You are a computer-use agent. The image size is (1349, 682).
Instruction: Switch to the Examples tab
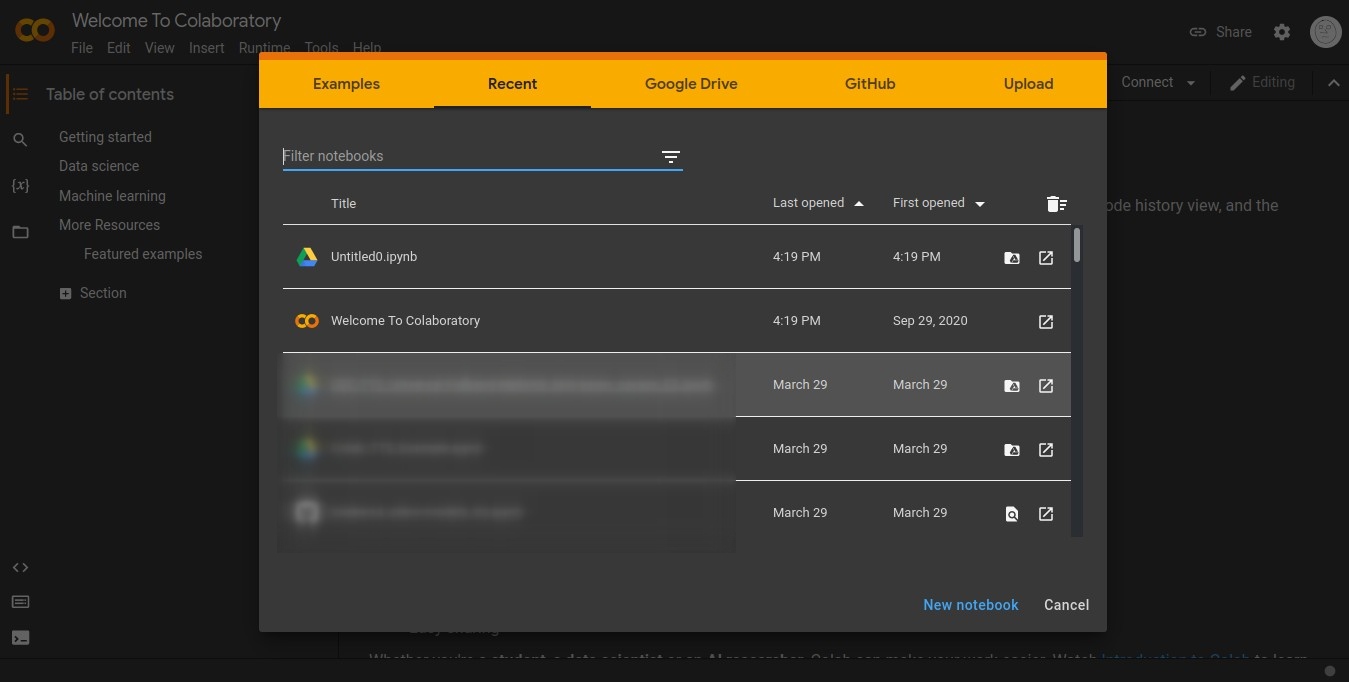click(346, 84)
